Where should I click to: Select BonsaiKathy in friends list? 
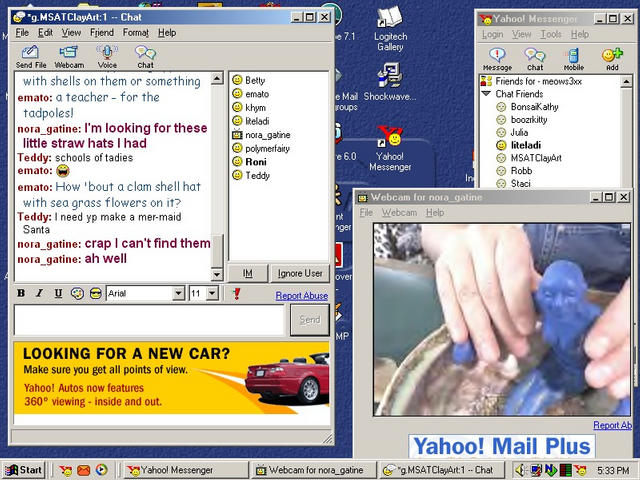(x=534, y=107)
